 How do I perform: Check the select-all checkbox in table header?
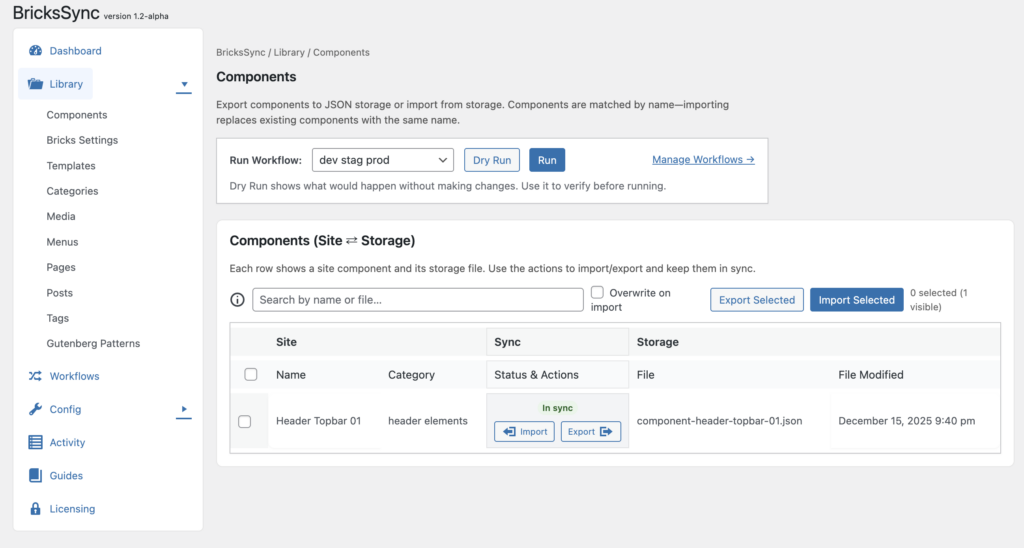[x=251, y=375]
